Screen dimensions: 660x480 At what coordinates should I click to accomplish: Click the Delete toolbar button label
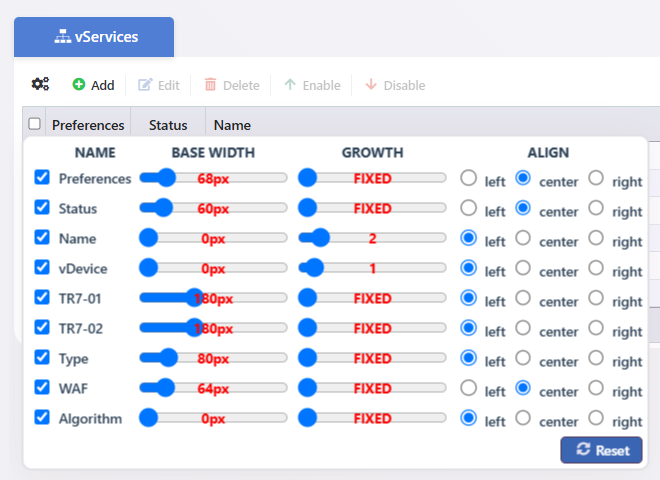241,85
